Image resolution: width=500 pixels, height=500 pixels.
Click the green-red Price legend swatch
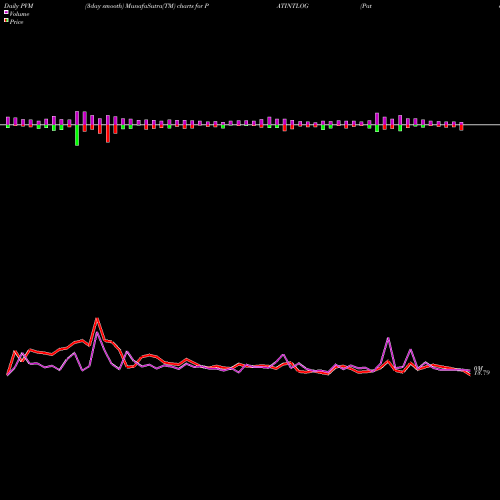click(6, 21)
